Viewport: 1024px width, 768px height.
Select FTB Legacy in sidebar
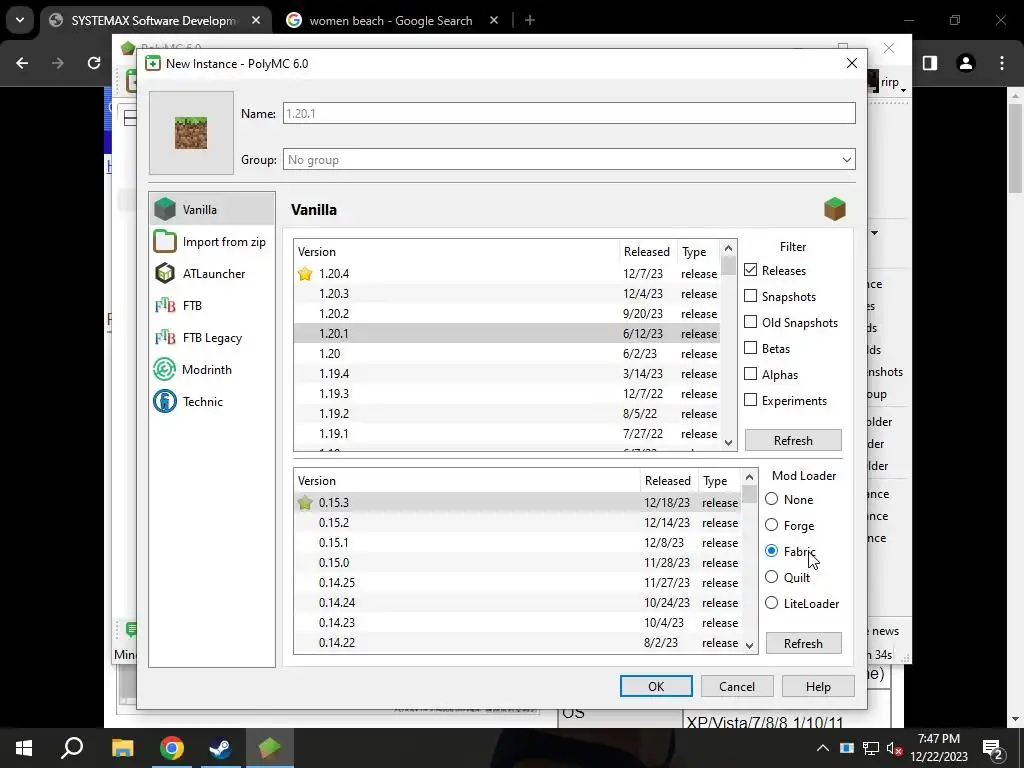(212, 338)
